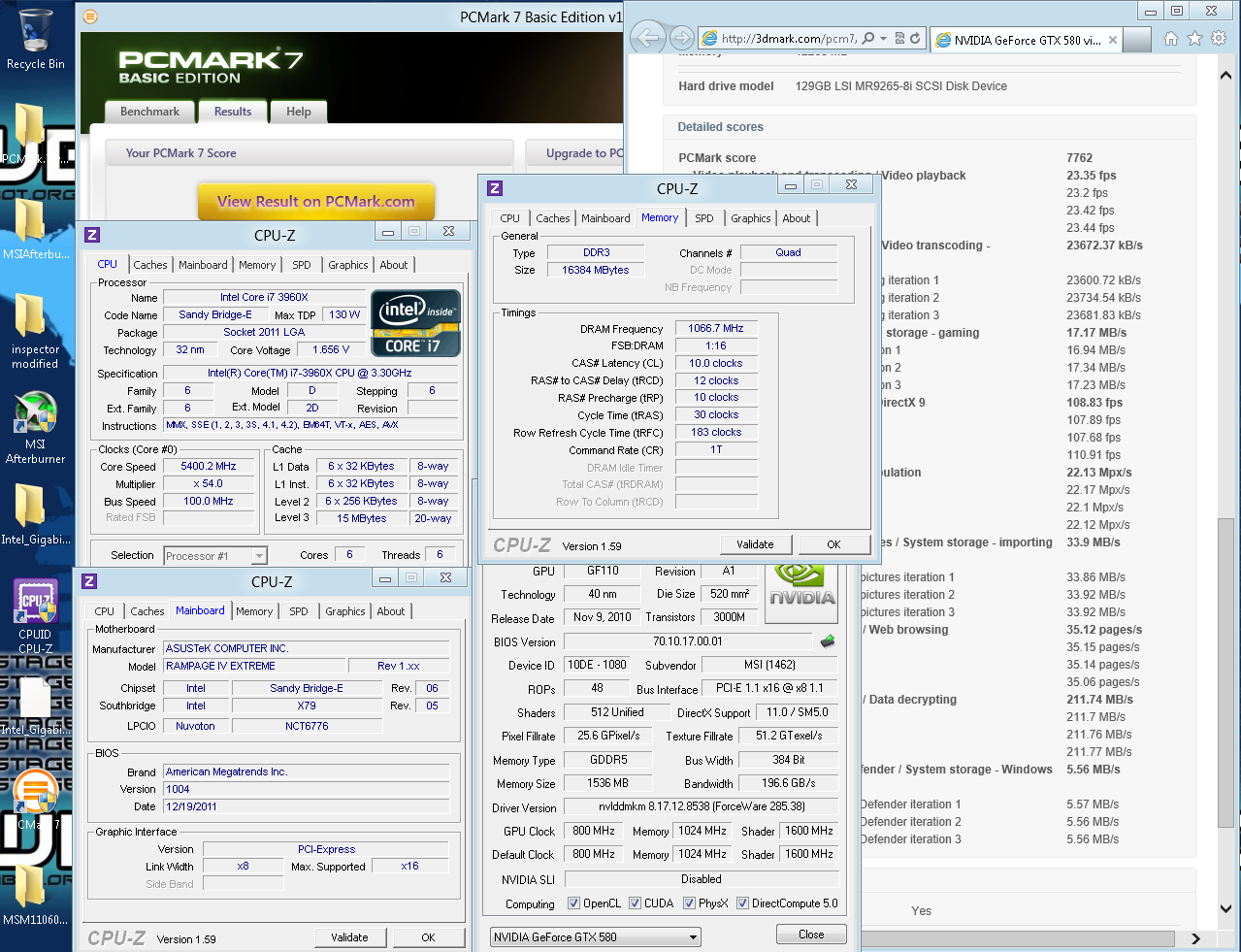Open Favorites star in Internet Explorer
This screenshot has height=952, width=1241.
(1194, 39)
